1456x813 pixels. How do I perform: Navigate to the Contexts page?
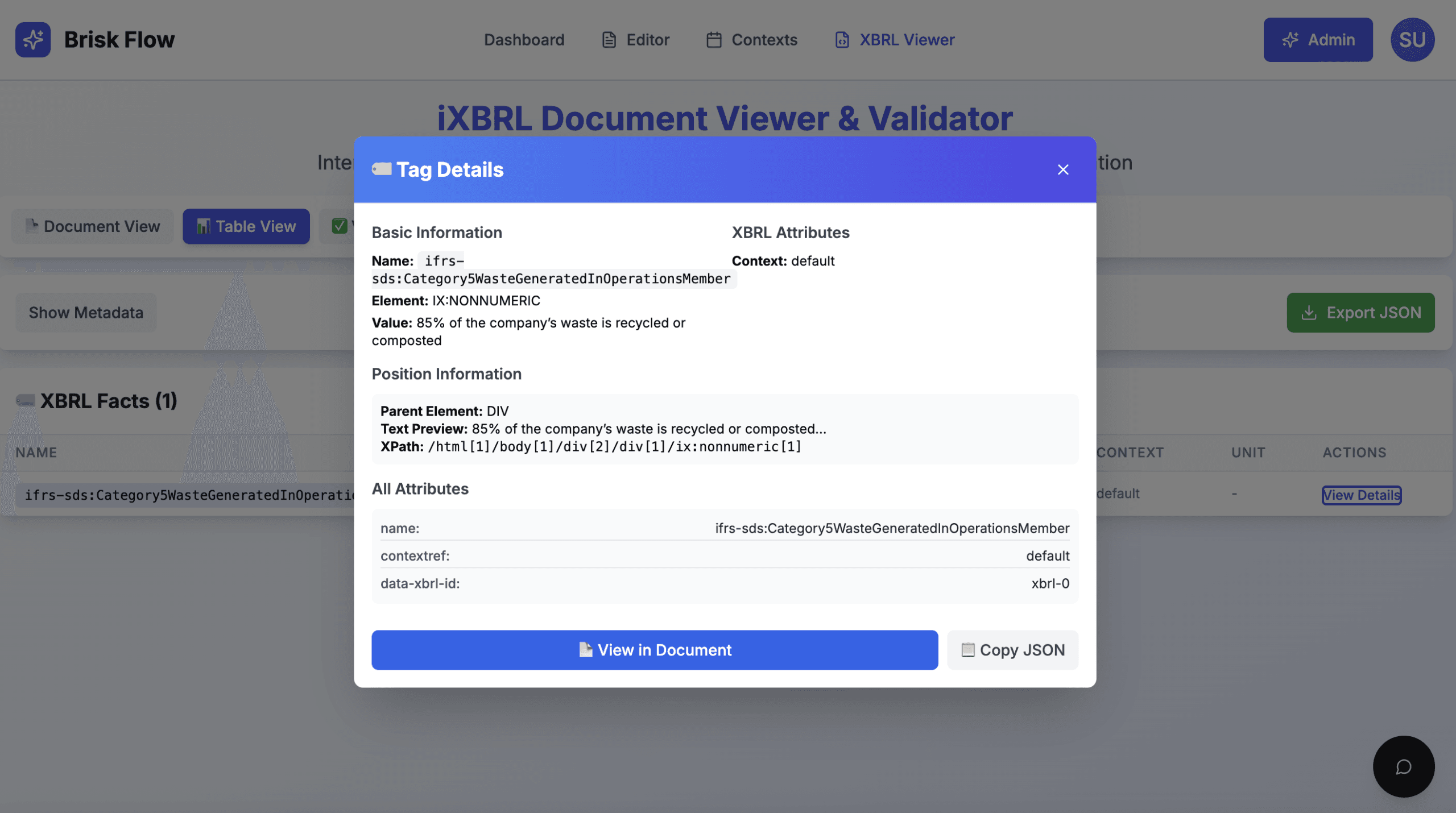click(x=764, y=39)
